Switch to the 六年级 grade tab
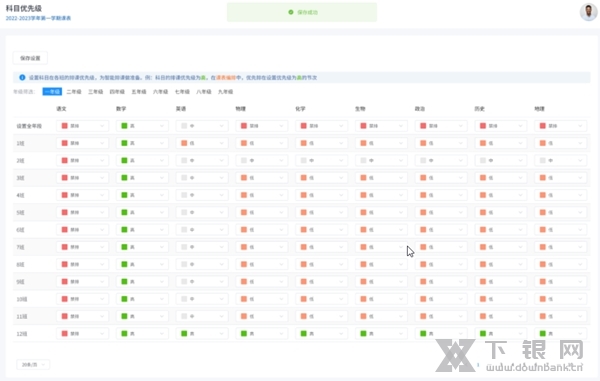 (x=160, y=92)
